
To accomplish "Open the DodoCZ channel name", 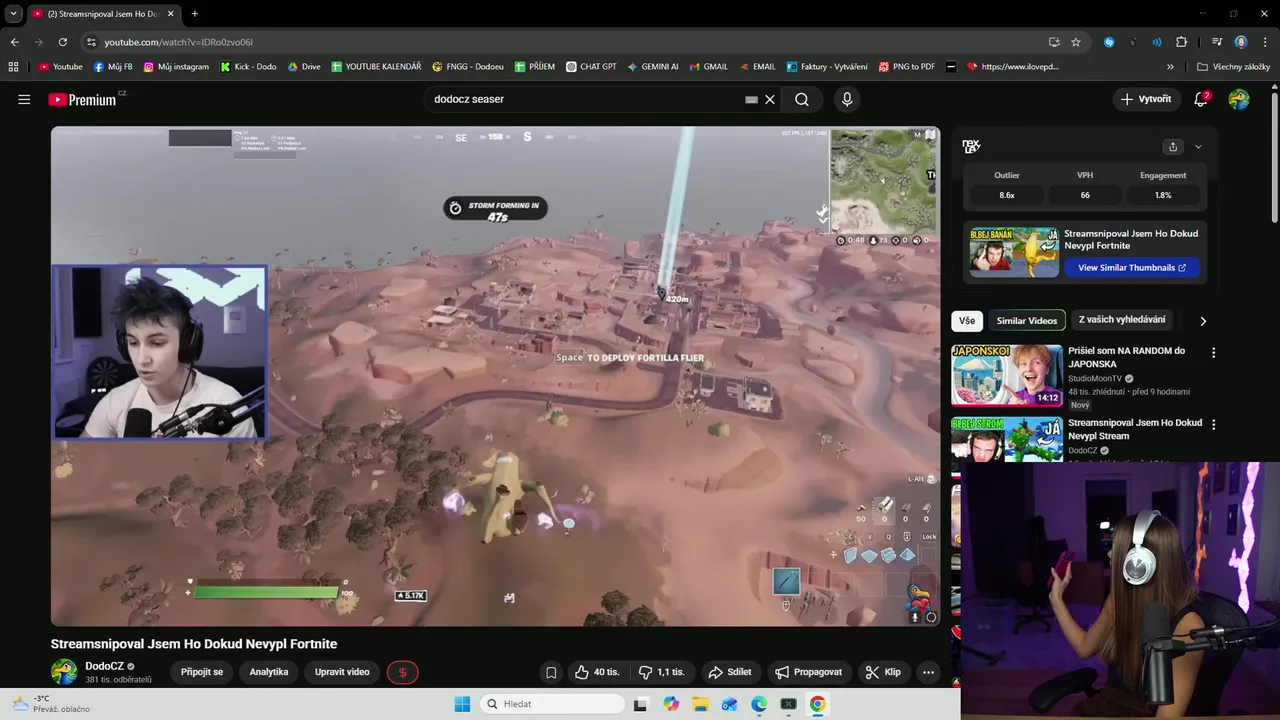I will tap(104, 666).
